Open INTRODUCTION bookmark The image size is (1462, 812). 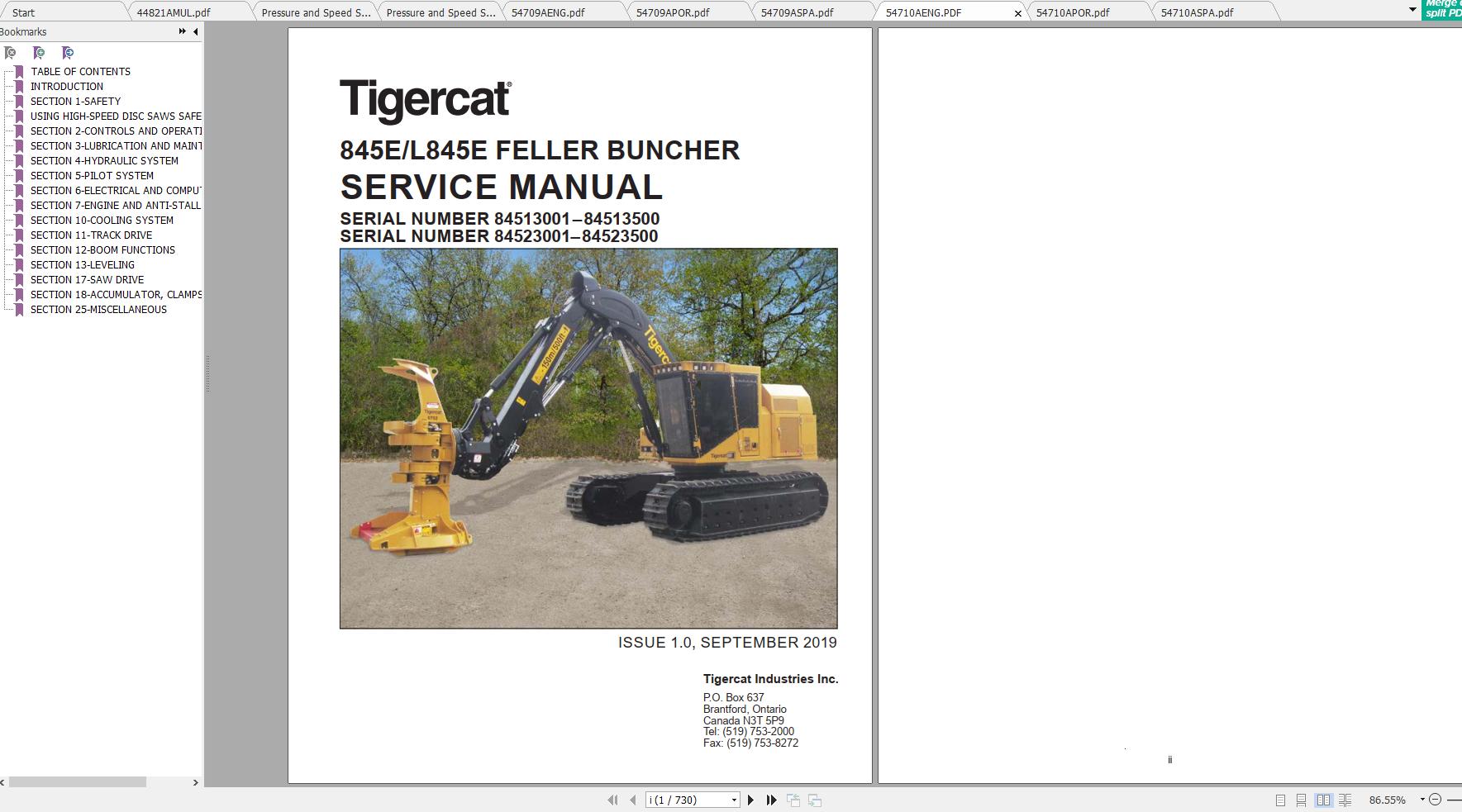pyautogui.click(x=67, y=87)
